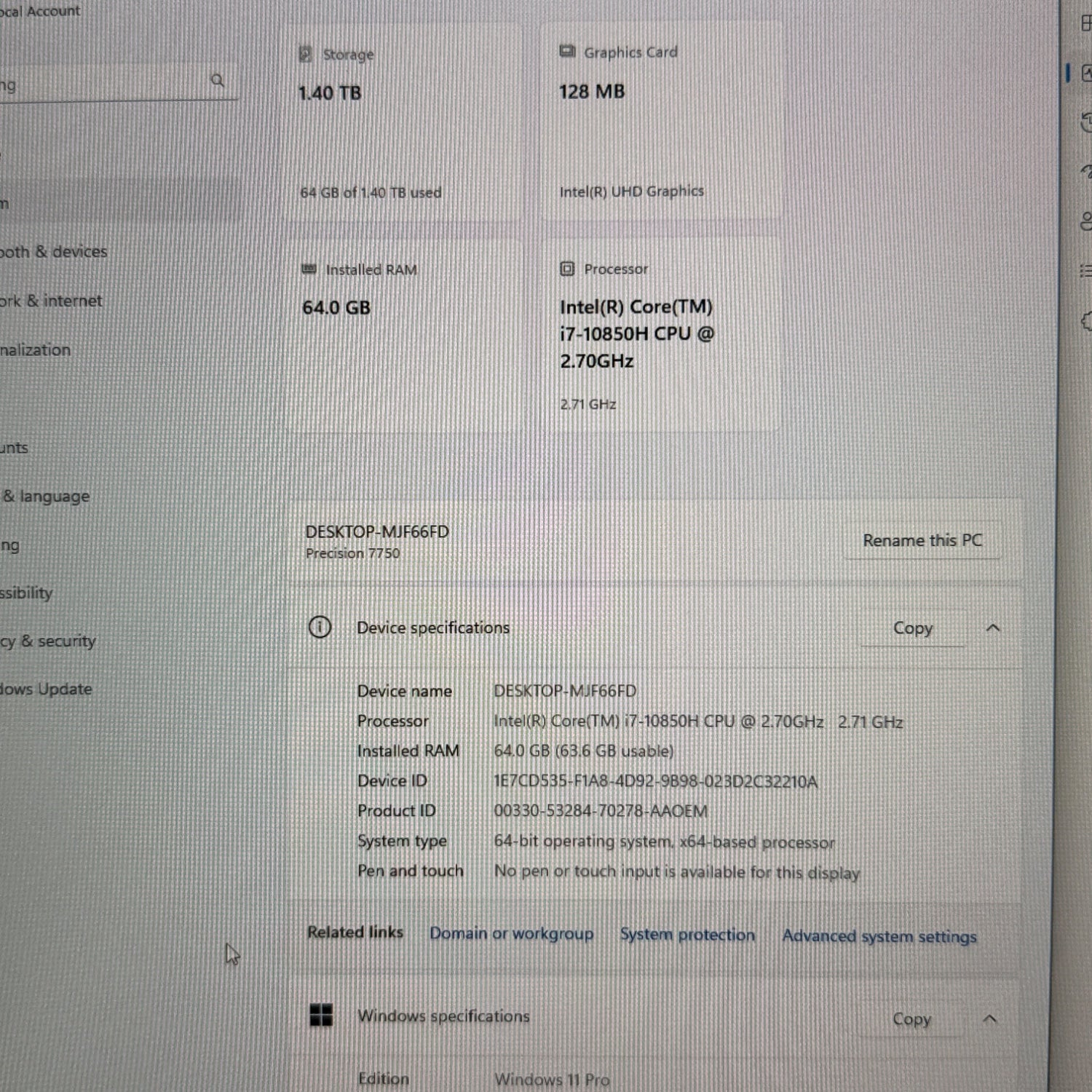This screenshot has width=1092, height=1092.
Task: Click 'DESKTOP-MJF66FD' PC name heading
Action: [377, 531]
